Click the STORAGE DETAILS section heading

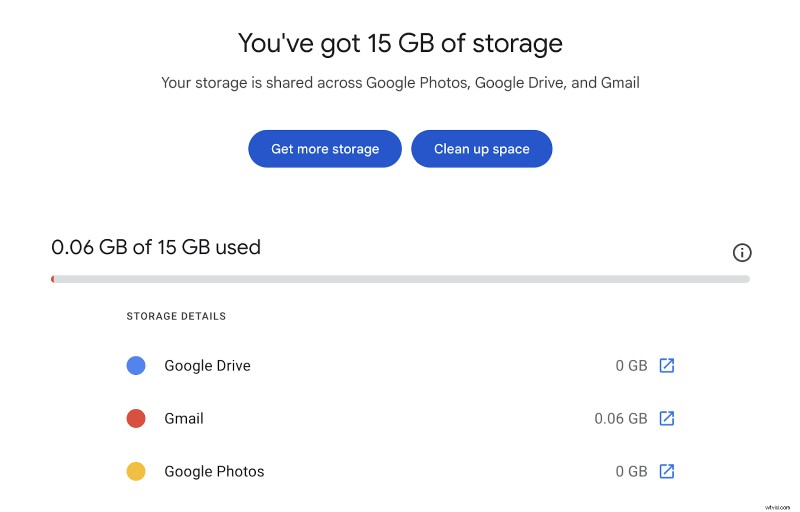[176, 316]
